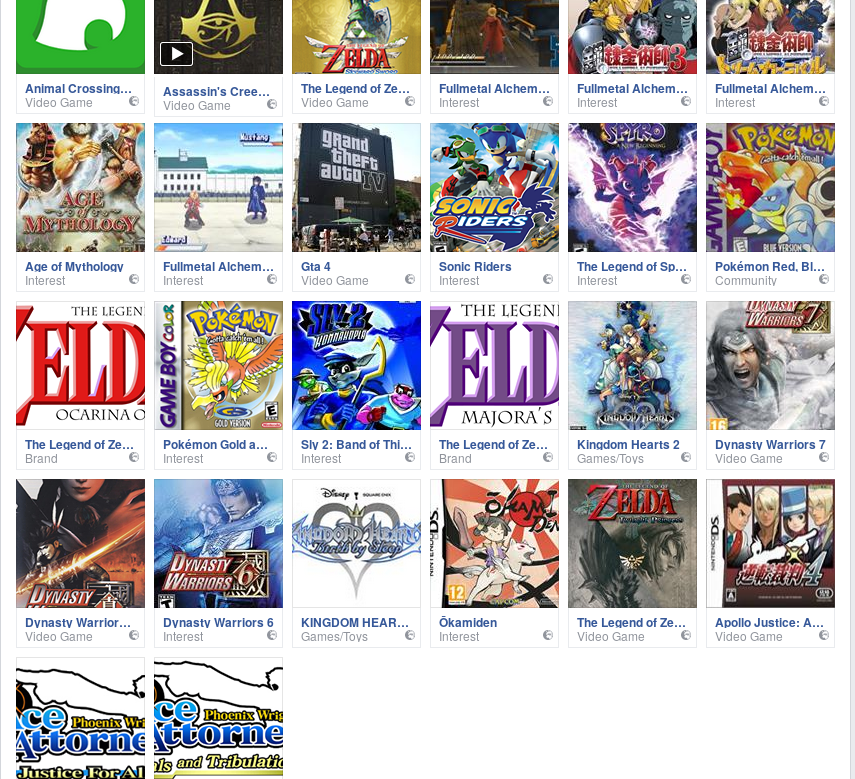Click globe icon on Sly 2 card
855x779 pixels.
410,457
